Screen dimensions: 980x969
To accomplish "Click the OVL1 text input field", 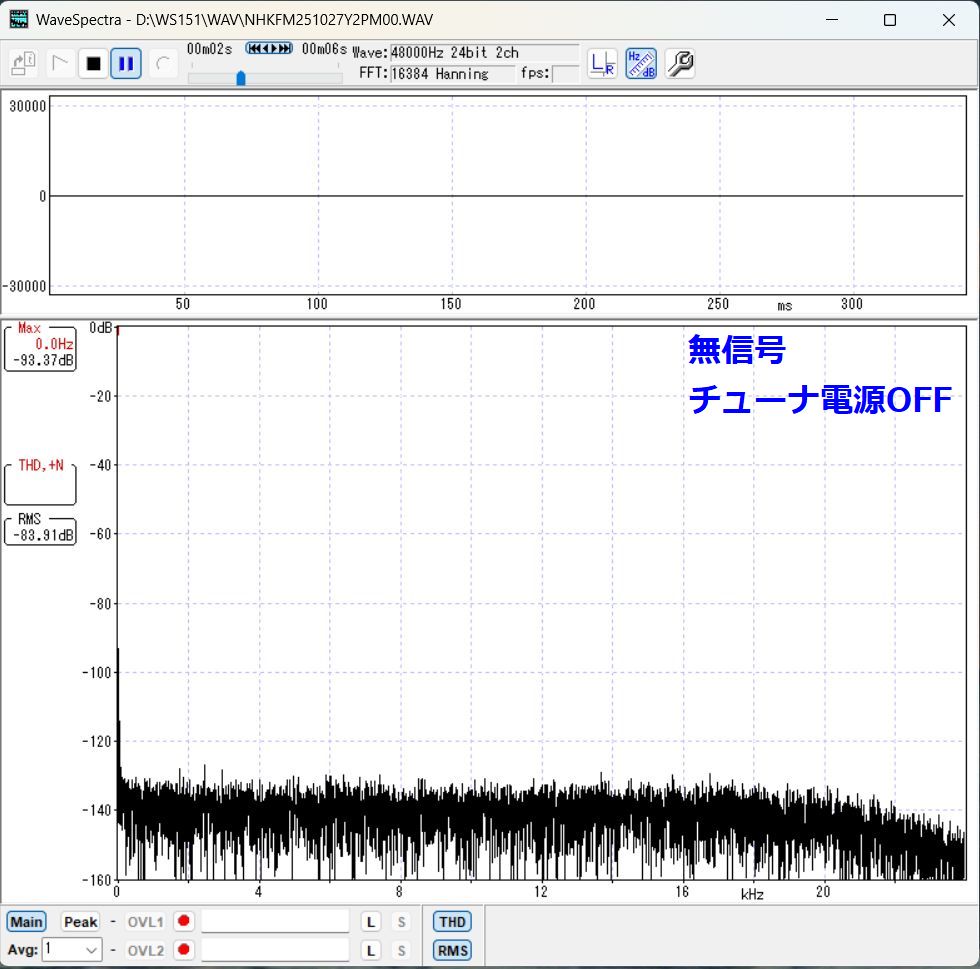I will coord(275,922).
